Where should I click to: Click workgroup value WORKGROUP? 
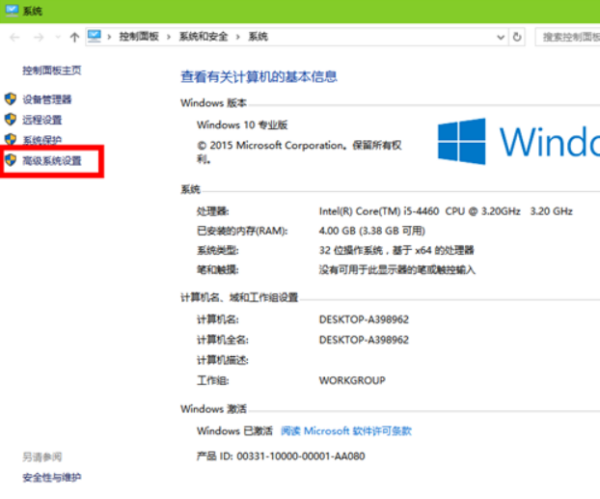point(352,380)
